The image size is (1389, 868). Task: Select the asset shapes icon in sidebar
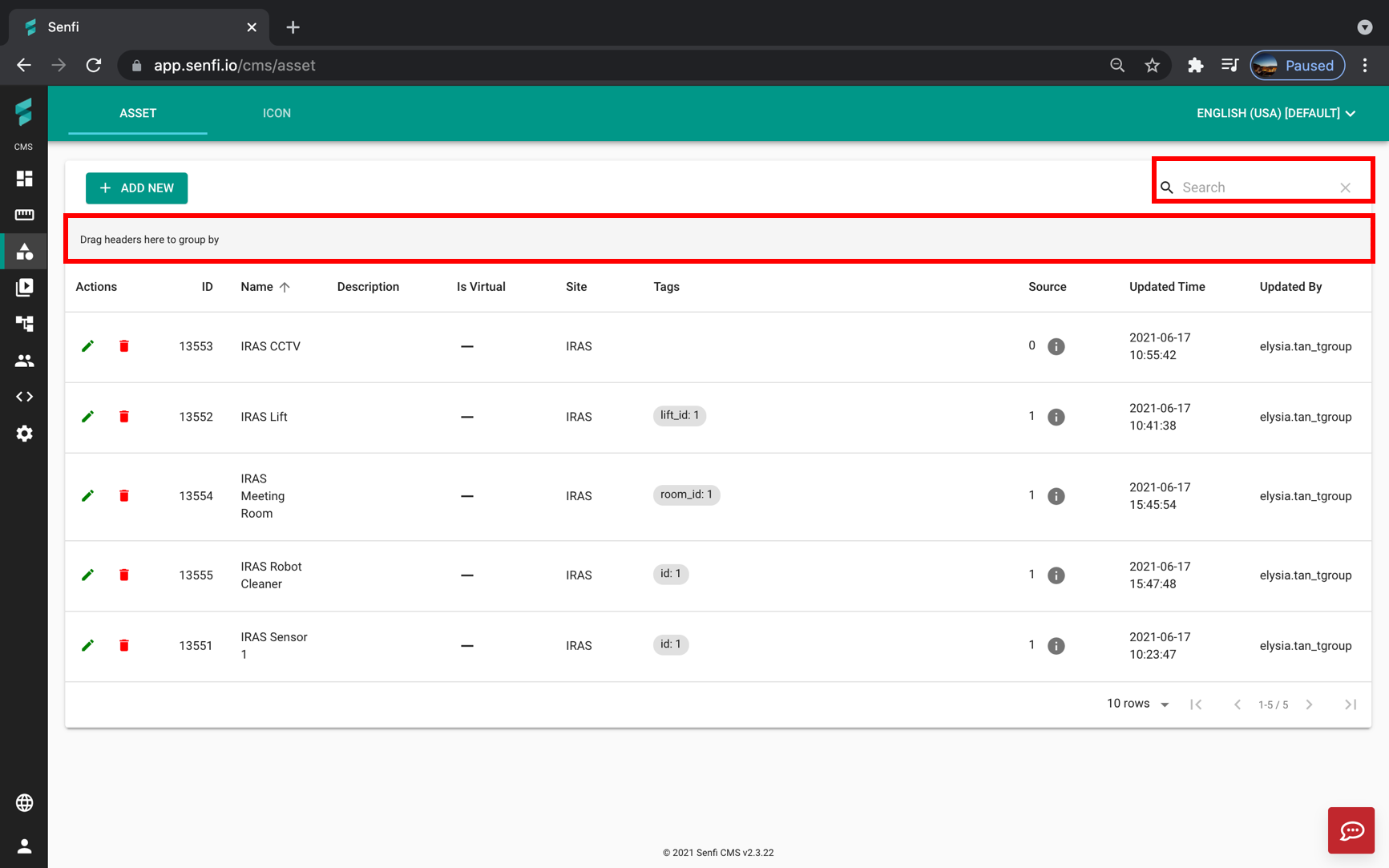tap(24, 252)
